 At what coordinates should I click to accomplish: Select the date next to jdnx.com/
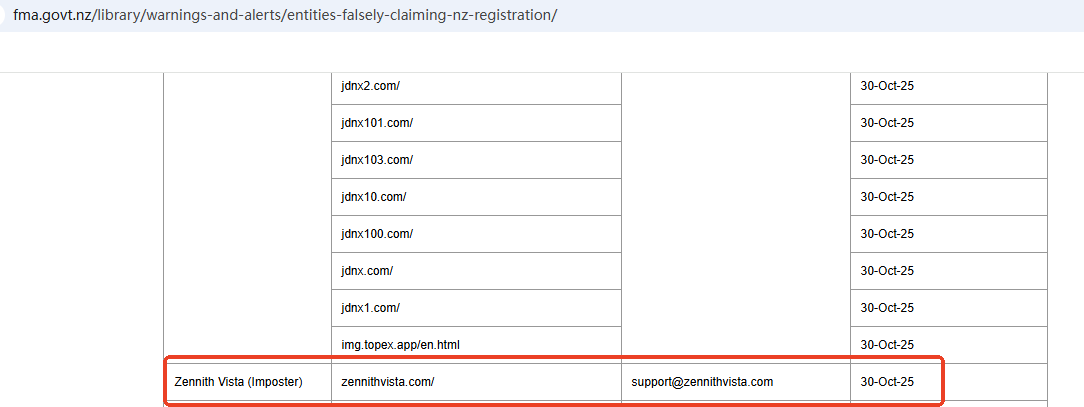[x=887, y=271]
